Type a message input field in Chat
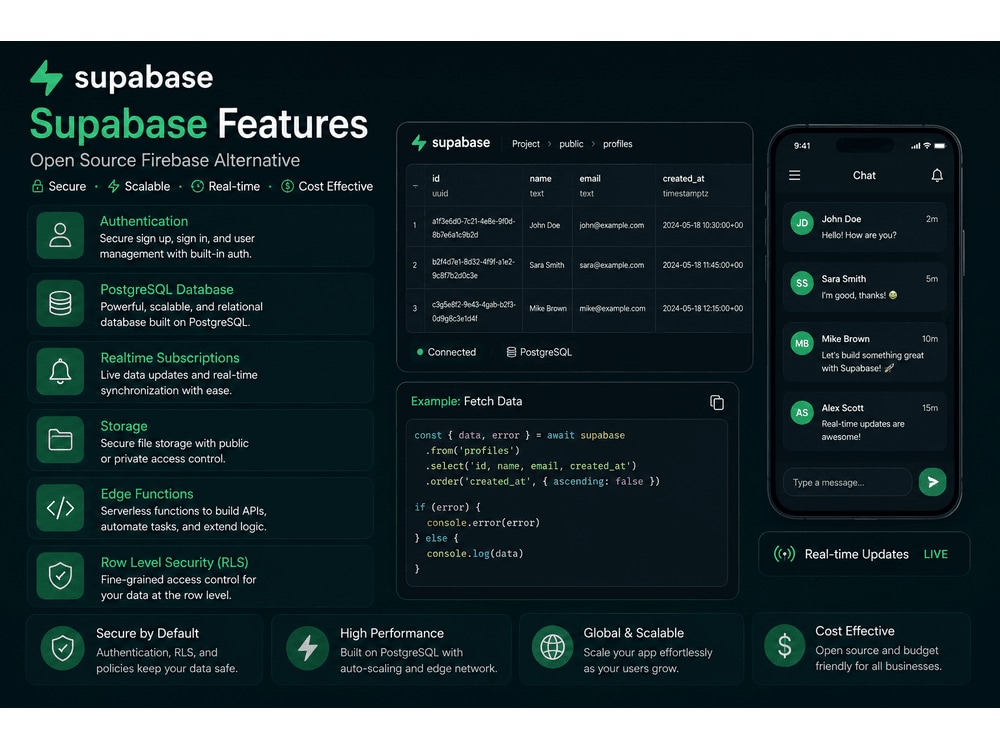Image resolution: width=1000 pixels, height=750 pixels. pyautogui.click(x=848, y=482)
